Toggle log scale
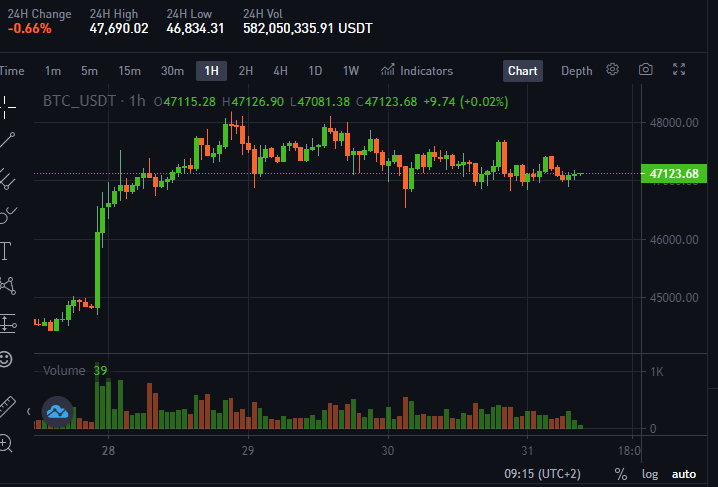Viewport: 718px width, 487px height. [650, 474]
